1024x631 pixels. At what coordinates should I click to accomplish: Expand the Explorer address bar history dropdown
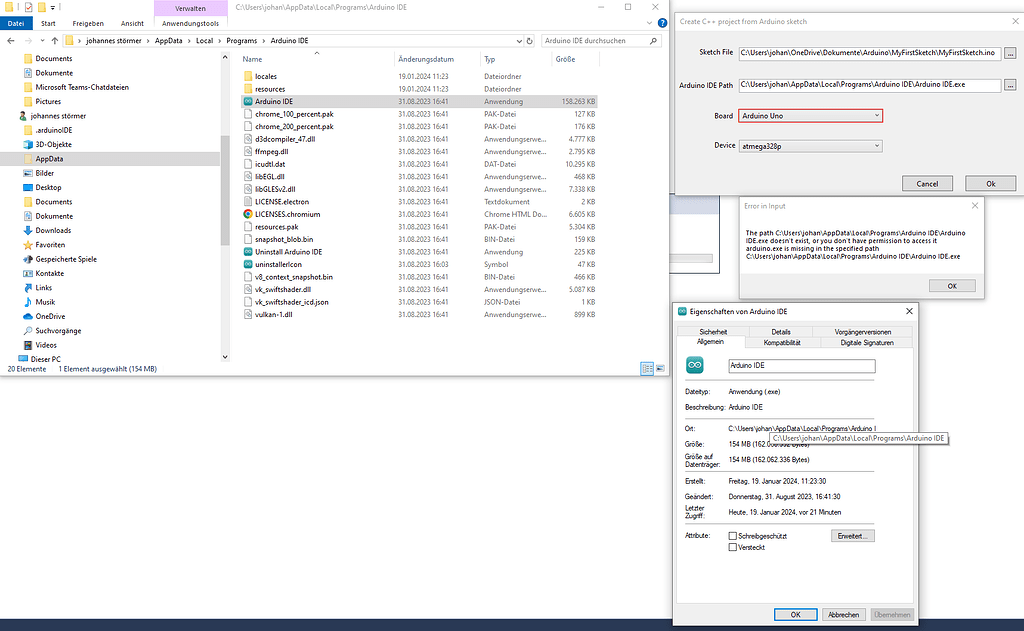click(519, 40)
